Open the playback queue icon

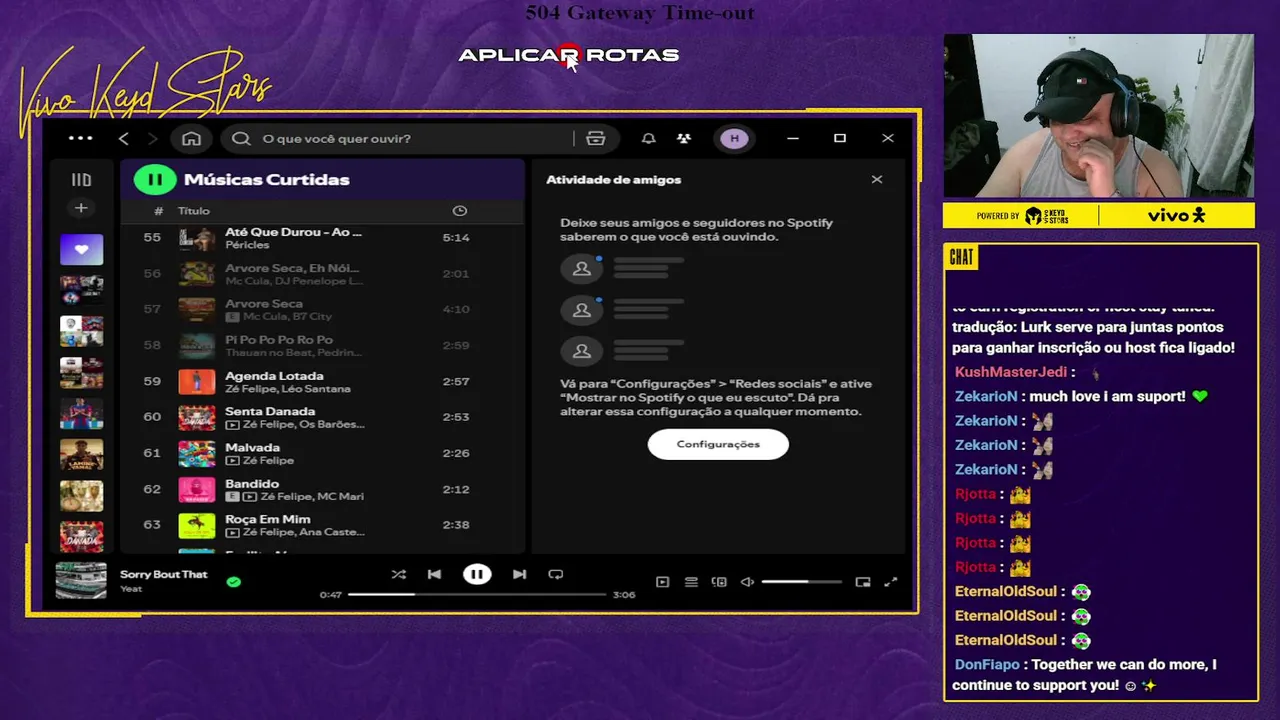point(691,582)
